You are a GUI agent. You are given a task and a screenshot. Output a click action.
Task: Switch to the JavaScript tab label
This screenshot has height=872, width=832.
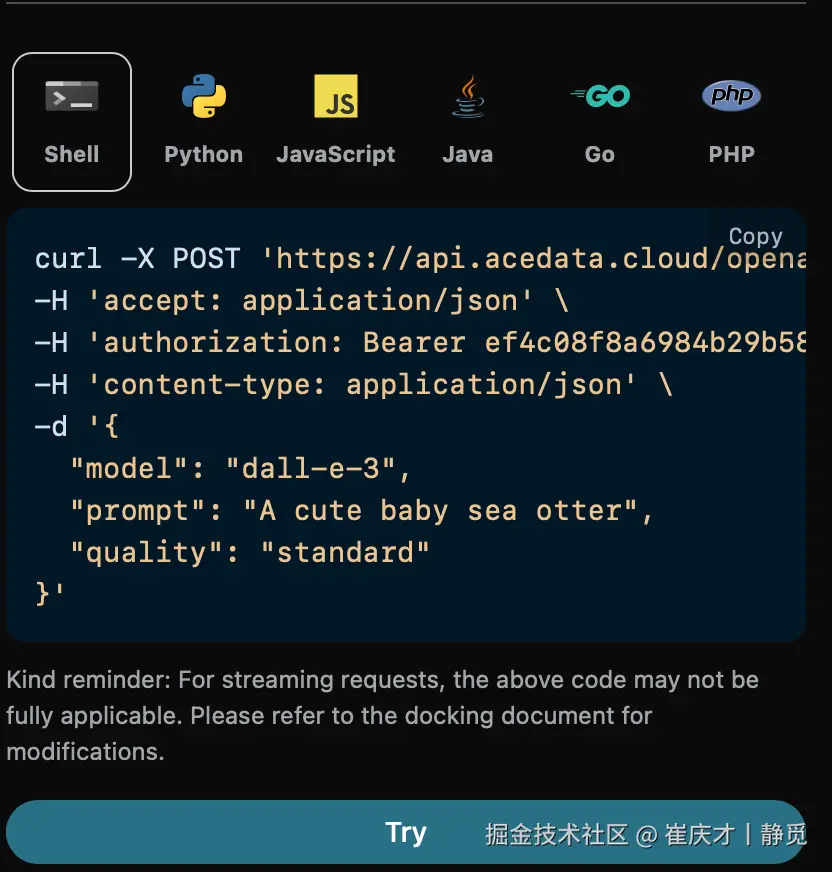(336, 154)
